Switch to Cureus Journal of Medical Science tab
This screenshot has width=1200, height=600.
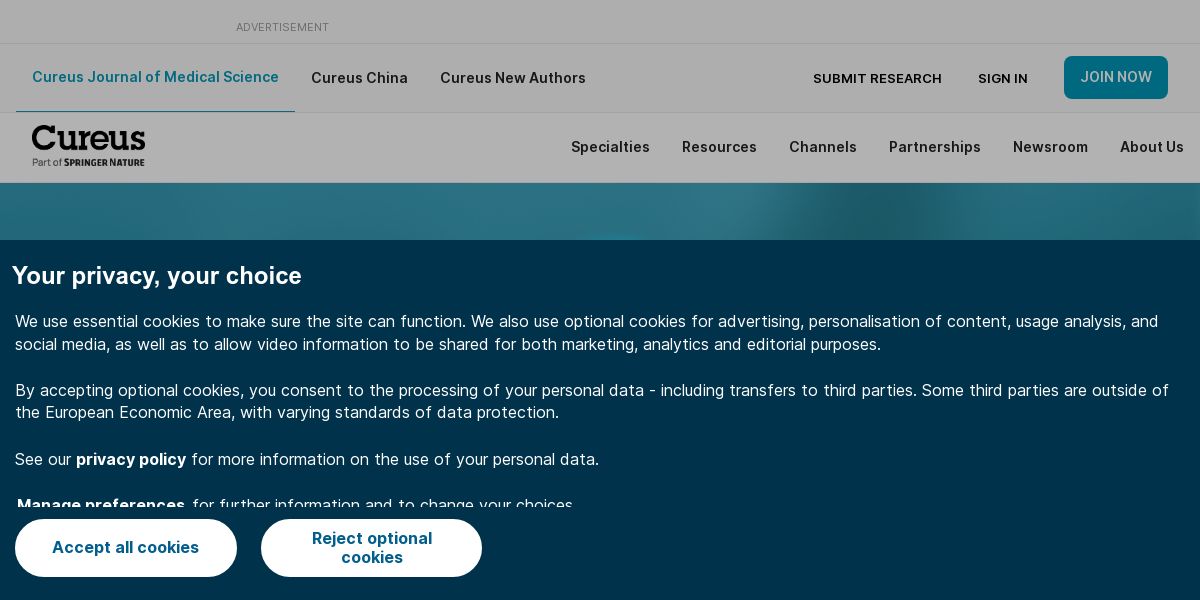[x=155, y=77]
